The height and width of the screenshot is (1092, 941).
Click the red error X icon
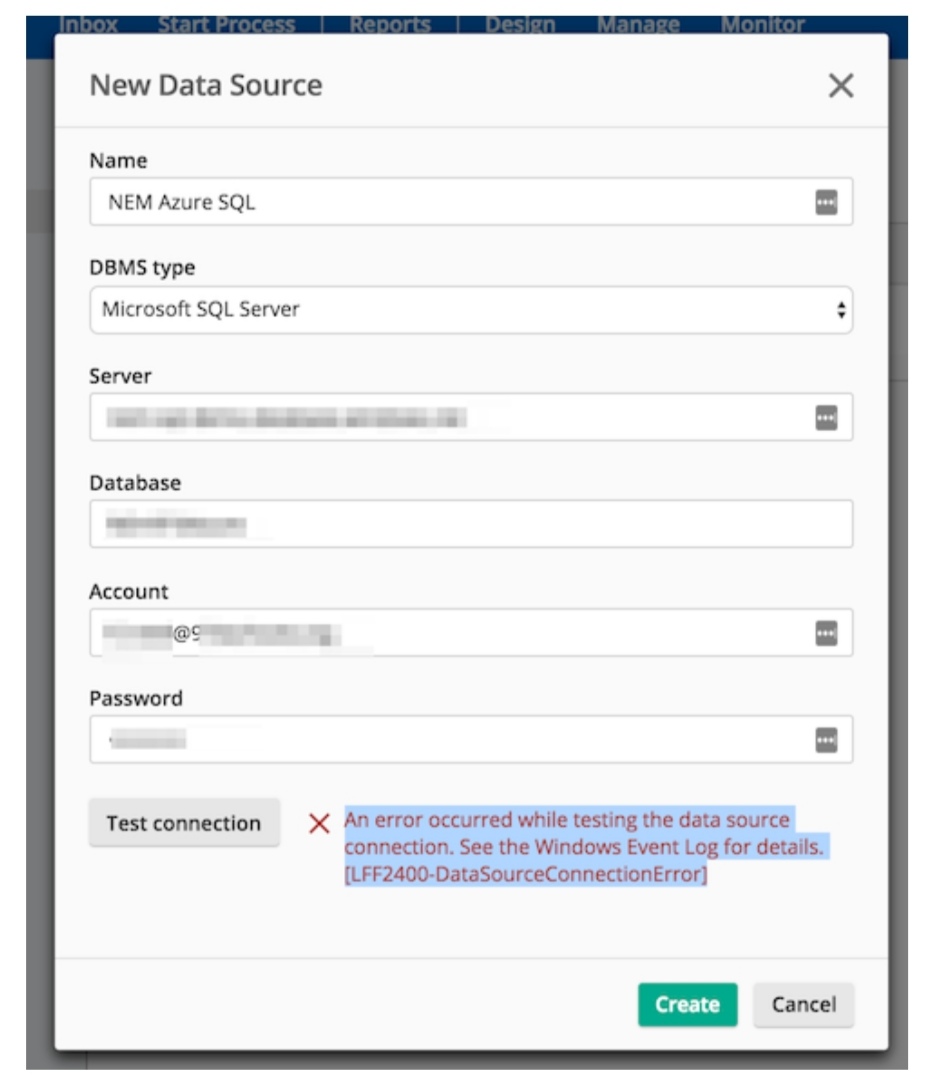point(319,824)
